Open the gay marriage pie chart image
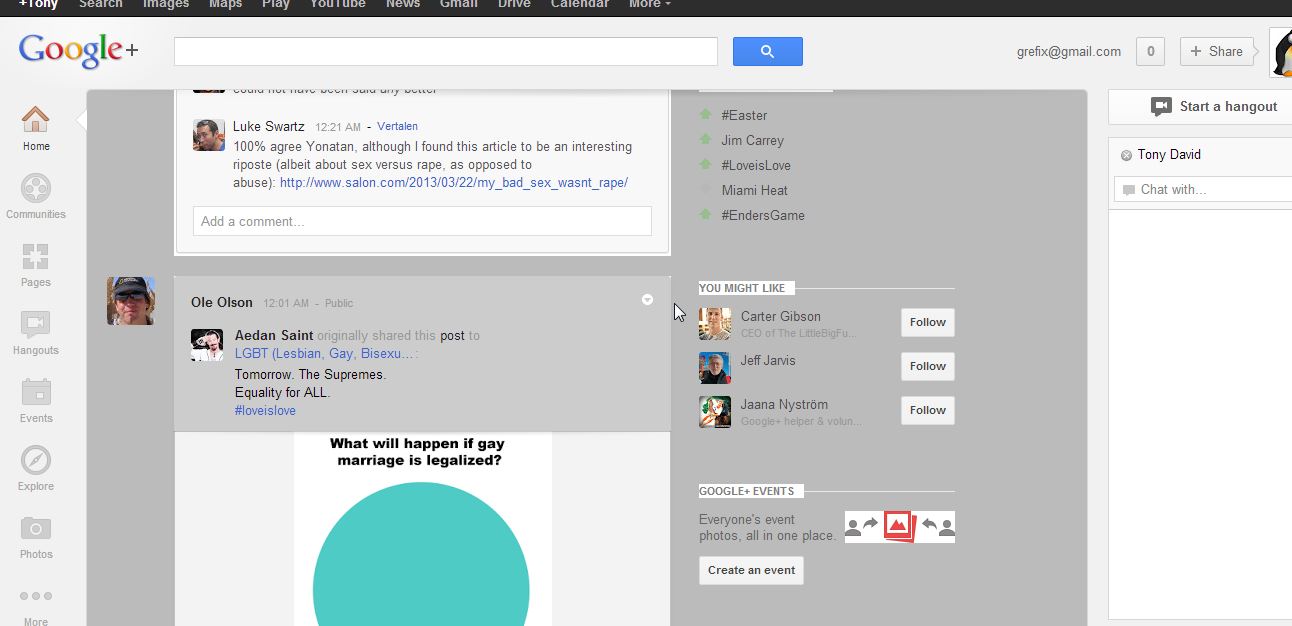The width and height of the screenshot is (1292, 626). 422,529
